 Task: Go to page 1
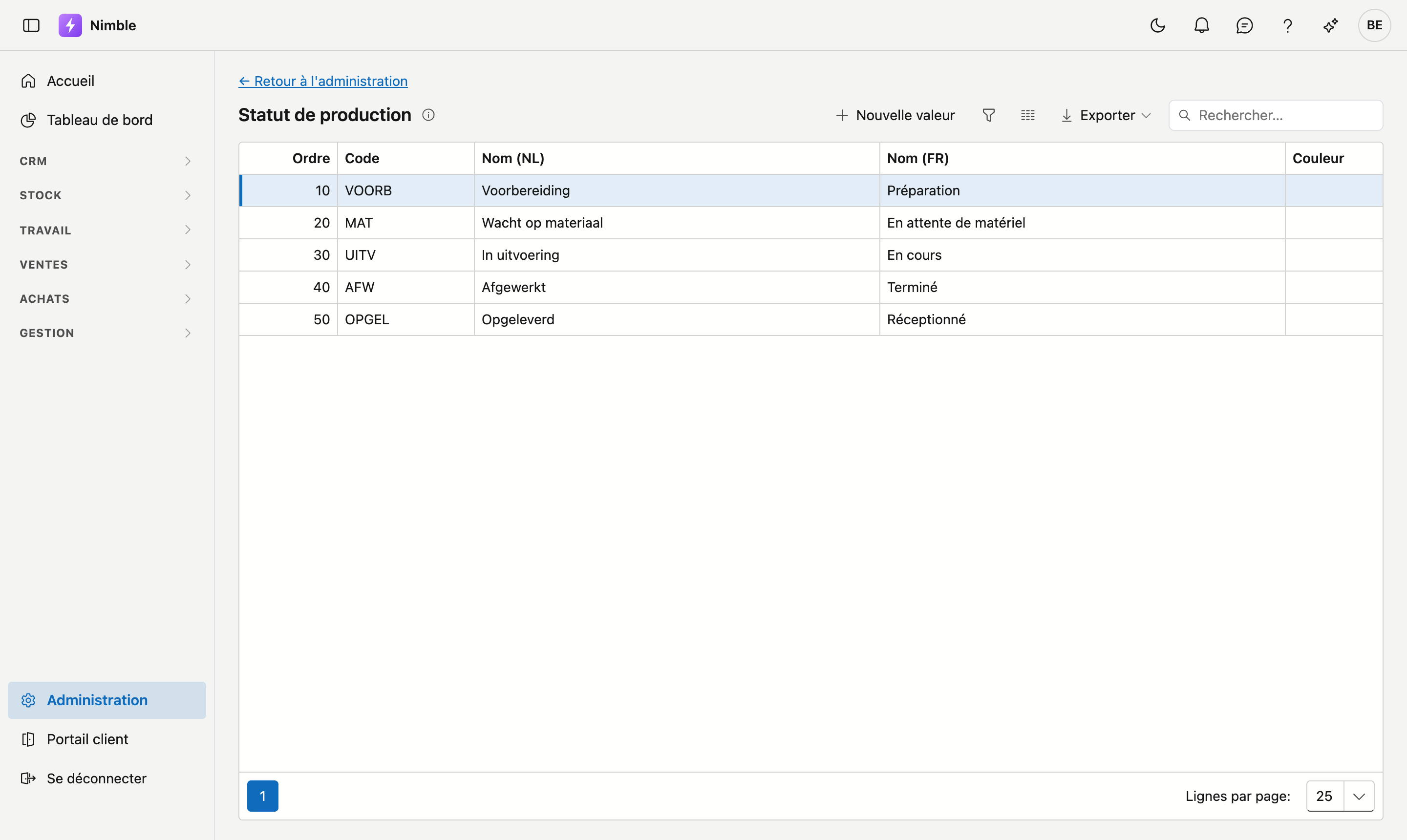(263, 796)
